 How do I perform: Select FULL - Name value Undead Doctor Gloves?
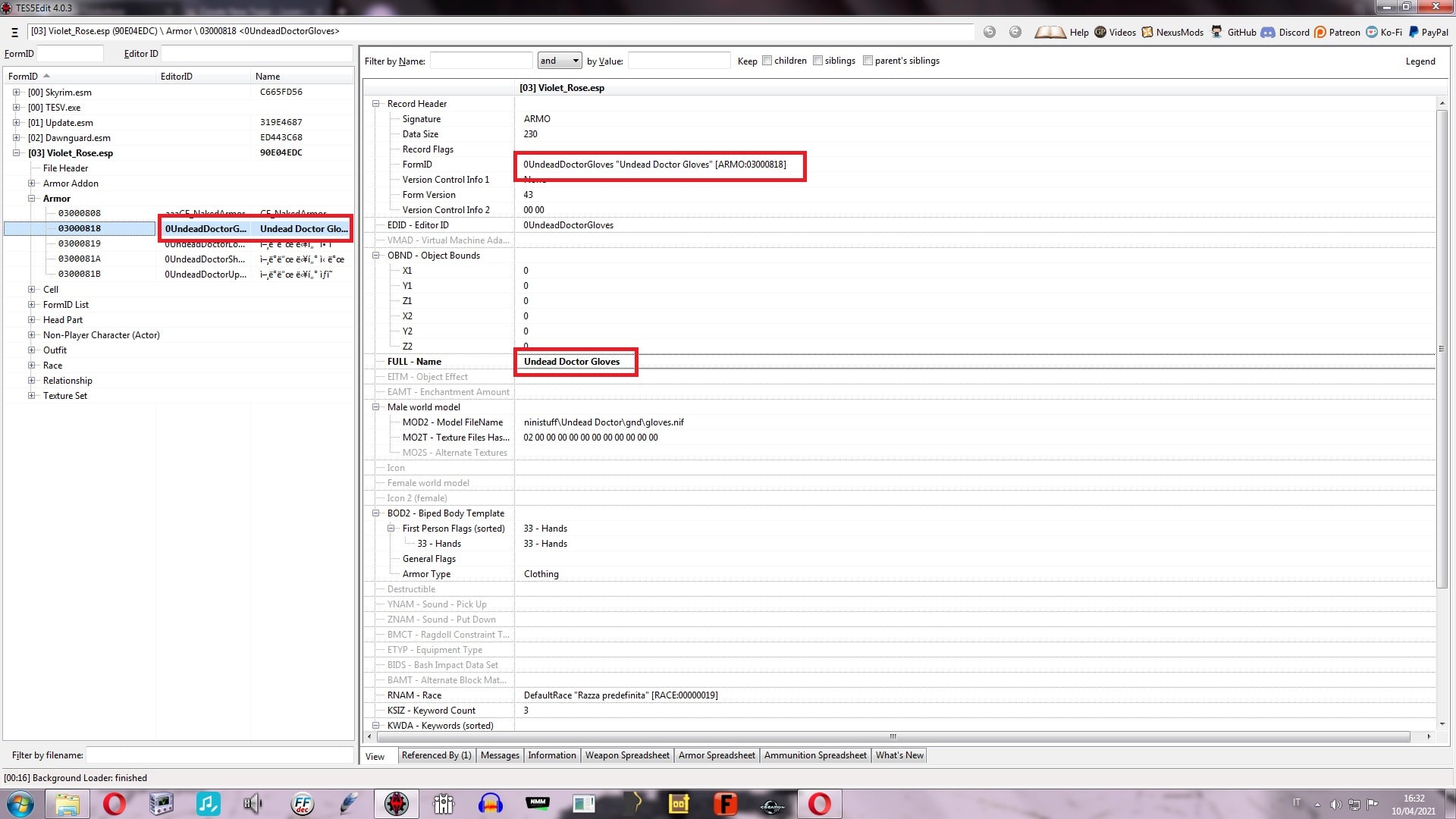tap(572, 362)
